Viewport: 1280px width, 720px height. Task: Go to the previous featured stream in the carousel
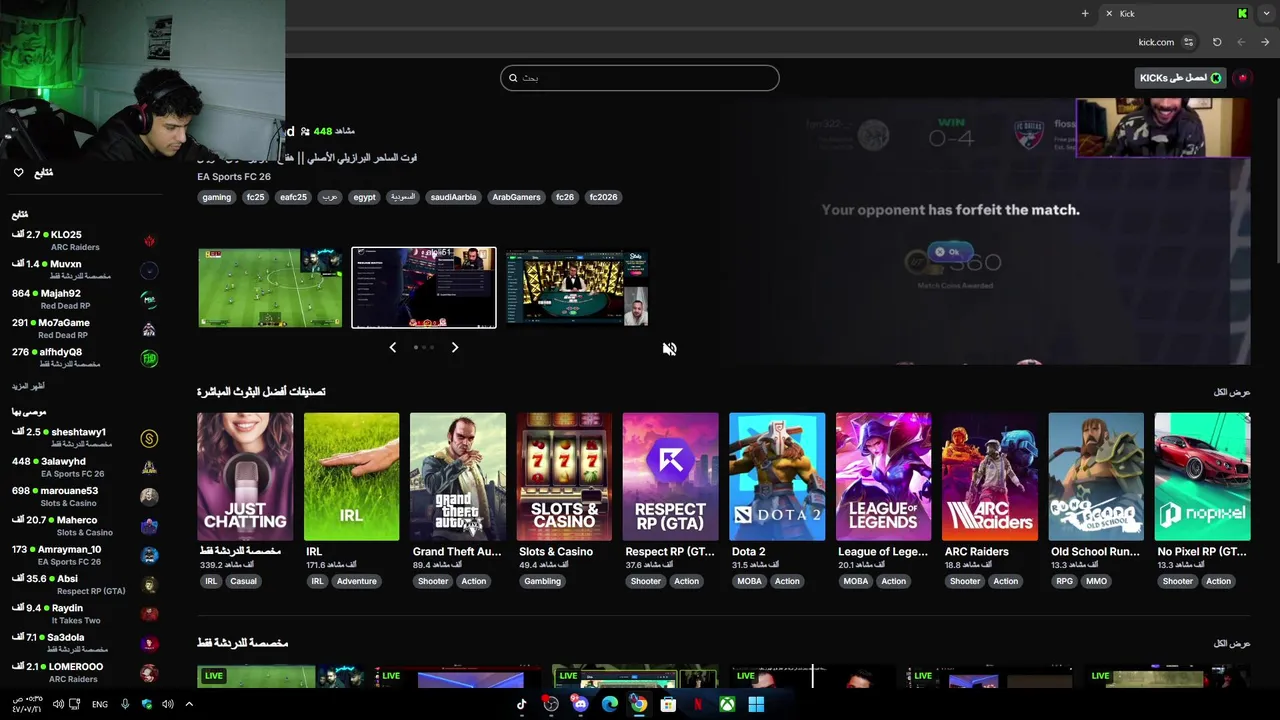tap(392, 347)
